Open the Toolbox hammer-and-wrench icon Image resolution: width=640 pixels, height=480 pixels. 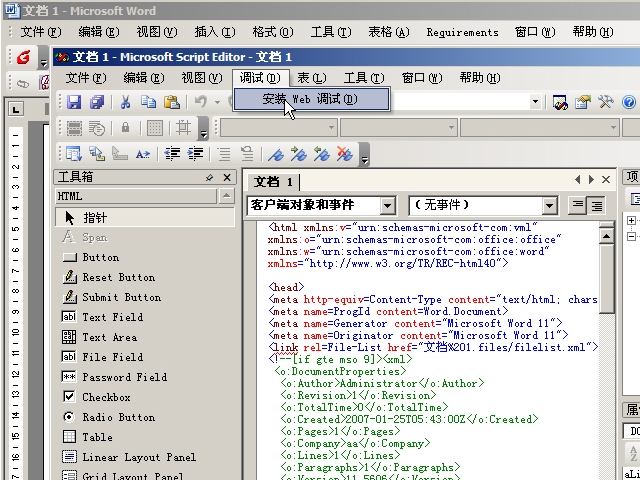[x=606, y=102]
